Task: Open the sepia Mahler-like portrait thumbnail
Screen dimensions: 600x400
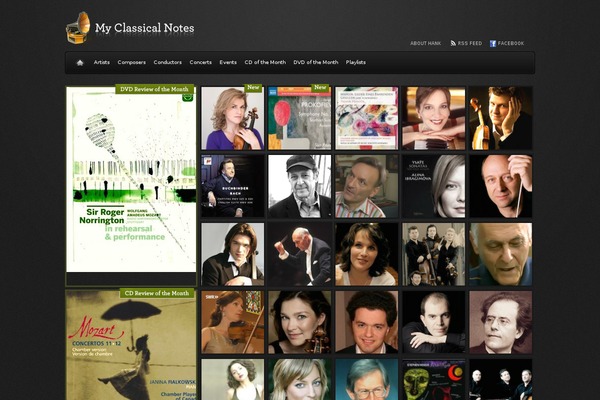Action: click(501, 322)
